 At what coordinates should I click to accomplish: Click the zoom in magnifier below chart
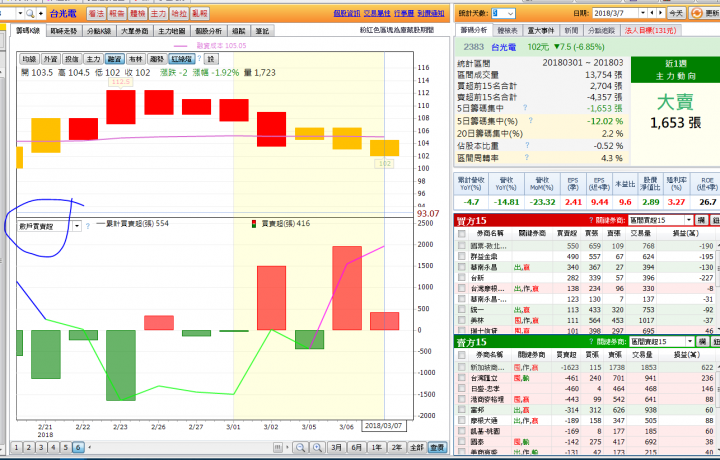(317, 447)
